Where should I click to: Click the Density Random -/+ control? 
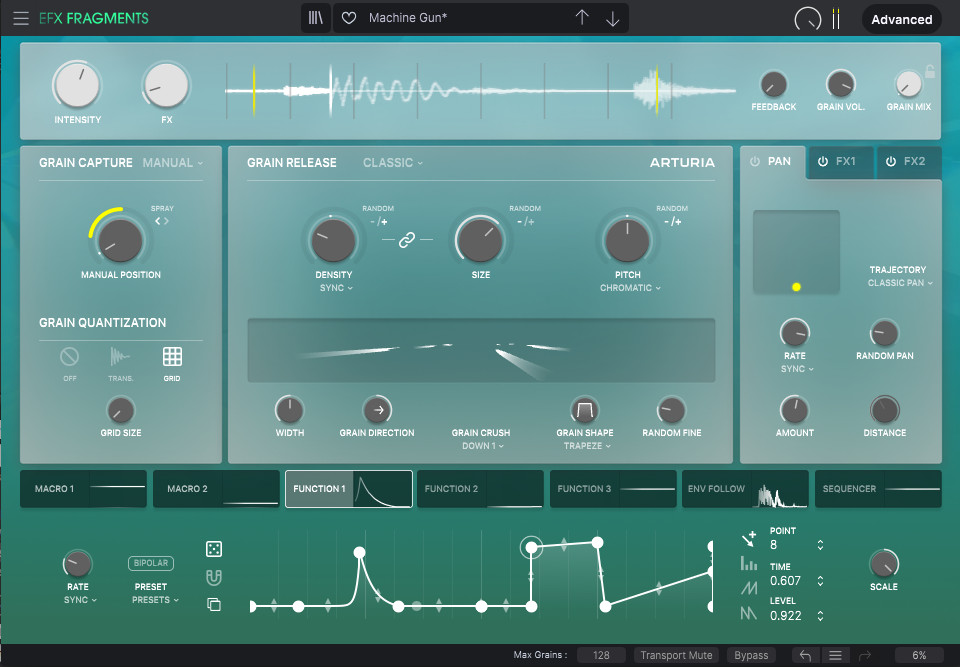(x=378, y=222)
